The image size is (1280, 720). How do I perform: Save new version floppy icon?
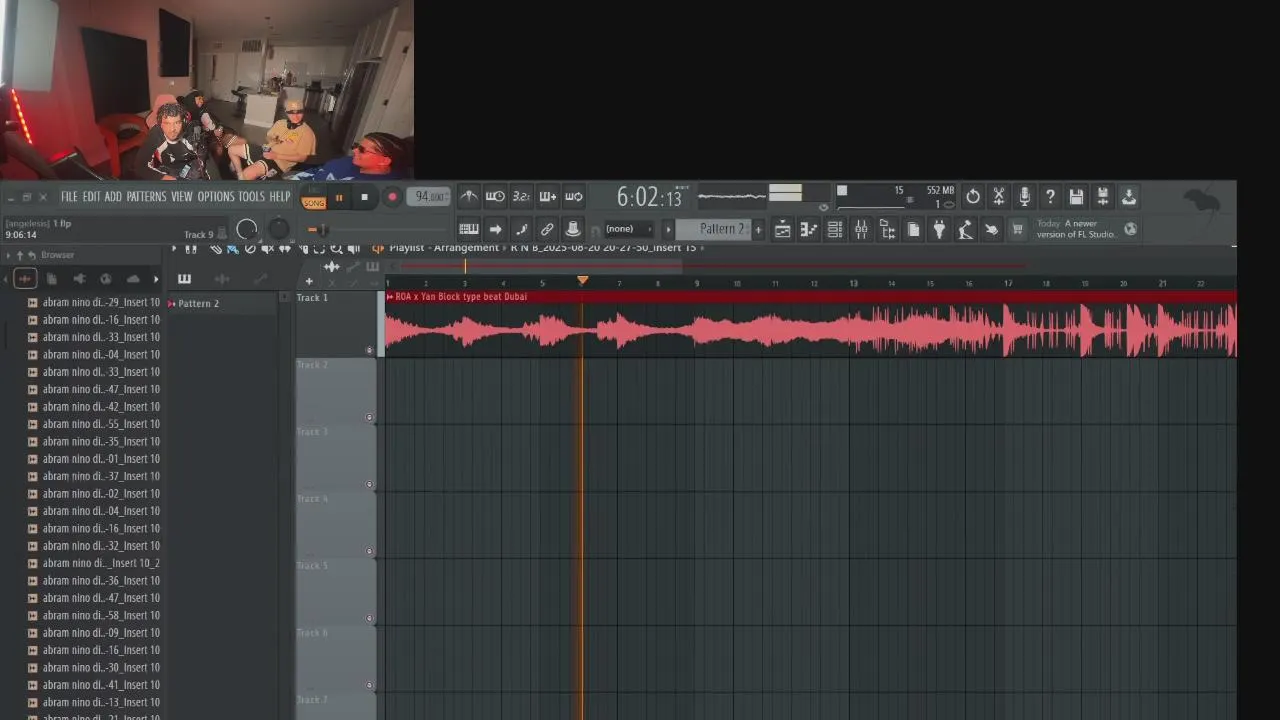tap(1102, 197)
